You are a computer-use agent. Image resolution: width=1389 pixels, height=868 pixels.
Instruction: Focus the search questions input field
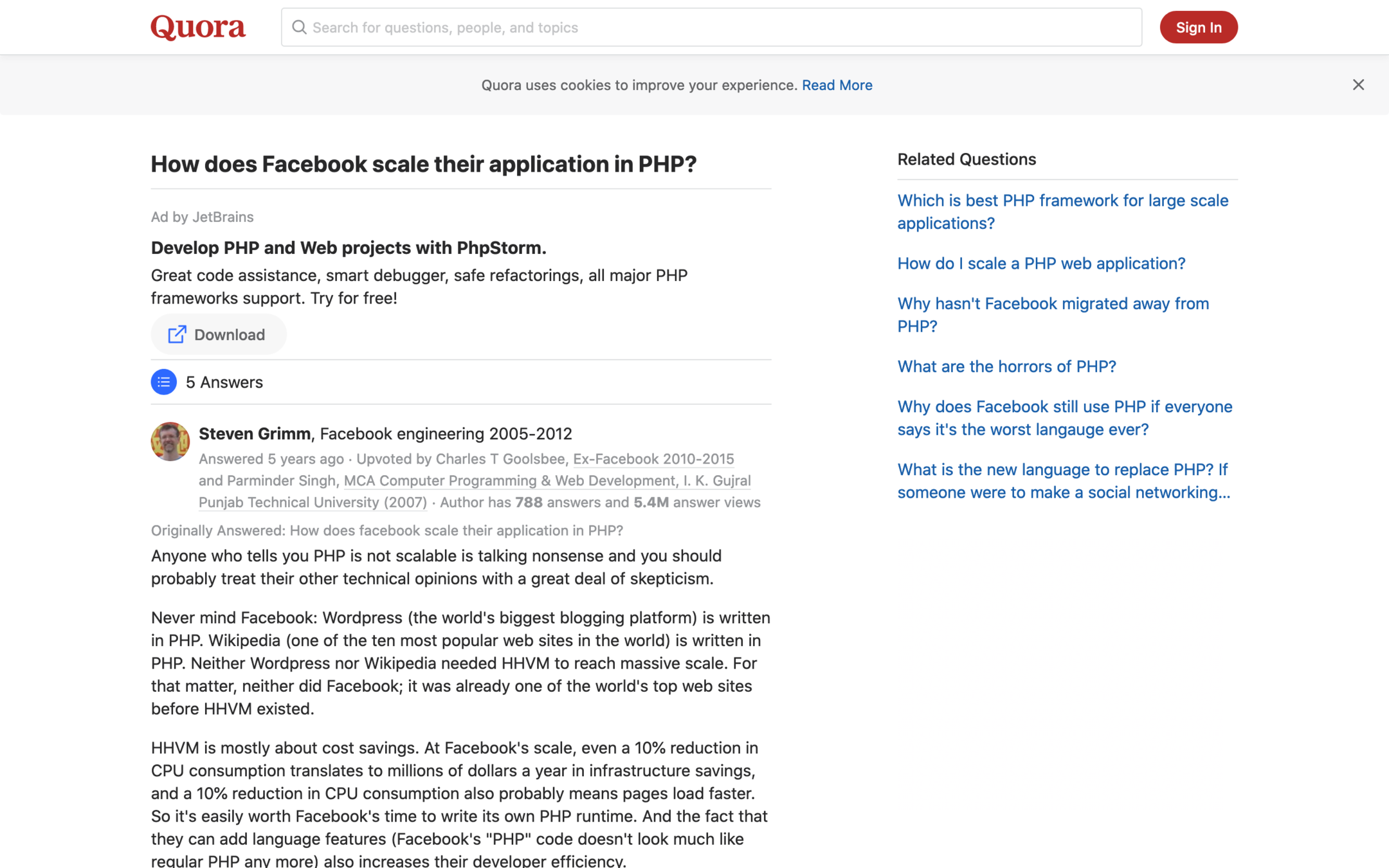[x=711, y=27]
